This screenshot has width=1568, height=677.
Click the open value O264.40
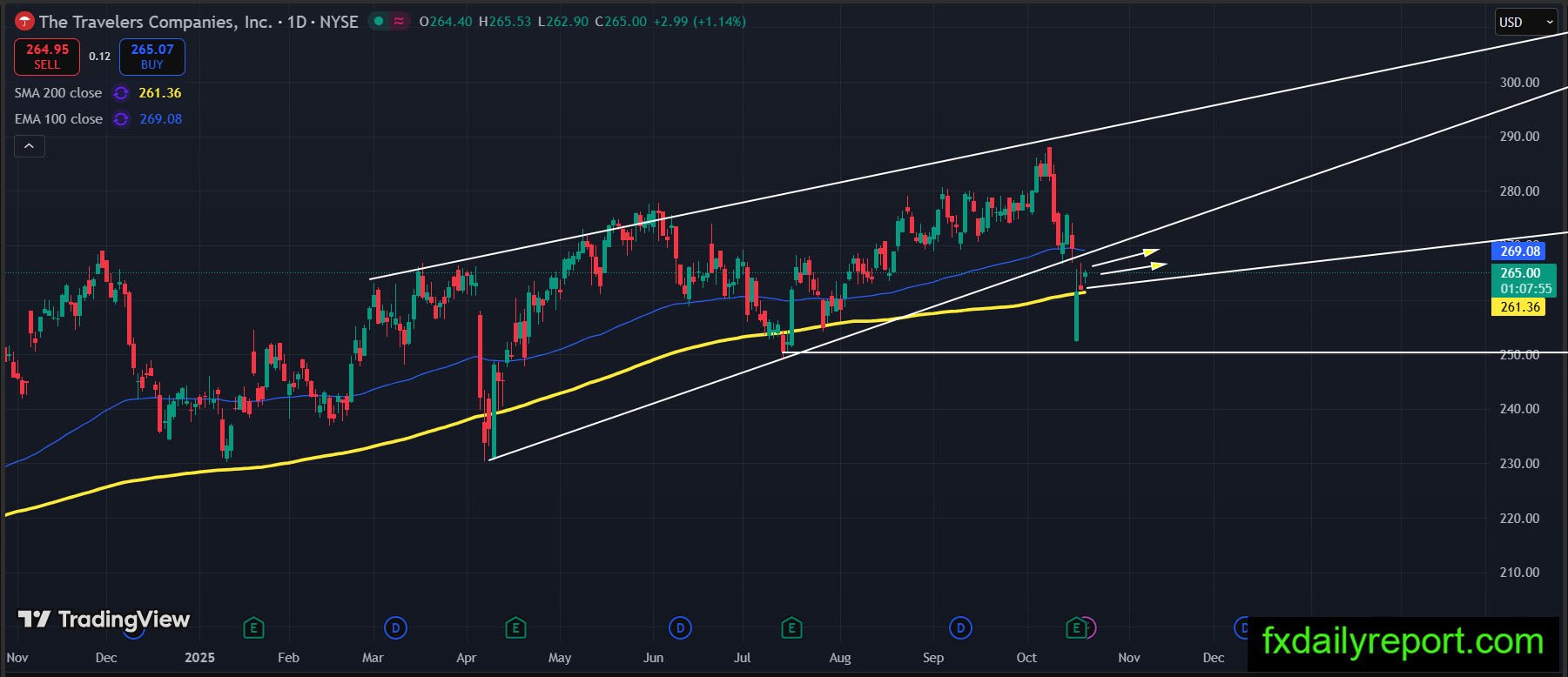click(446, 22)
